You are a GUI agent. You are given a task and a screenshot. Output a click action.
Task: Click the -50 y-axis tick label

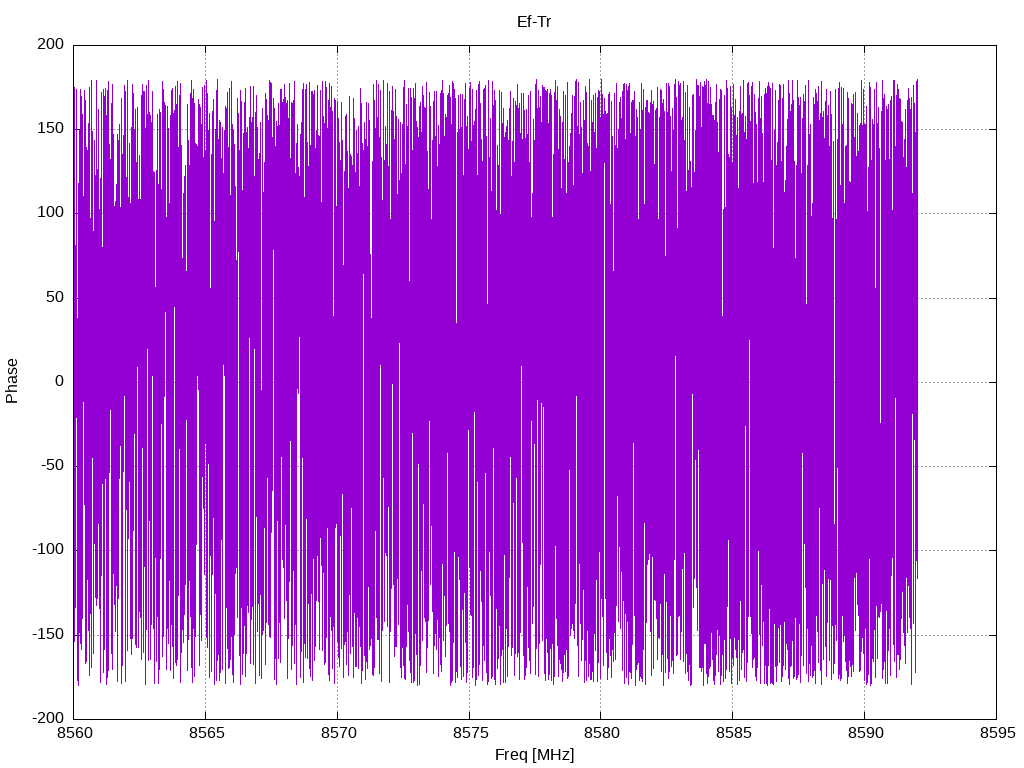coord(53,466)
